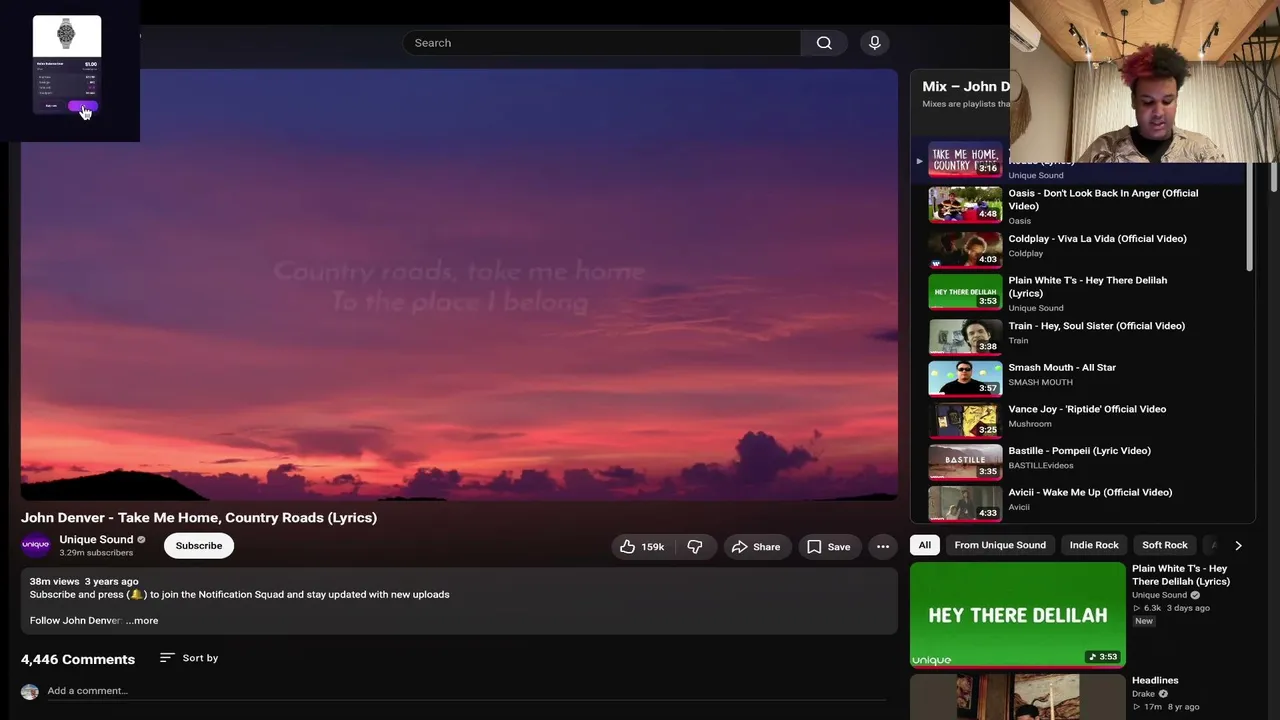Click the recommended title 'Plain White T's - Hey There Delilah (Lyrics)'
This screenshot has height=720, width=1280.
(1181, 575)
